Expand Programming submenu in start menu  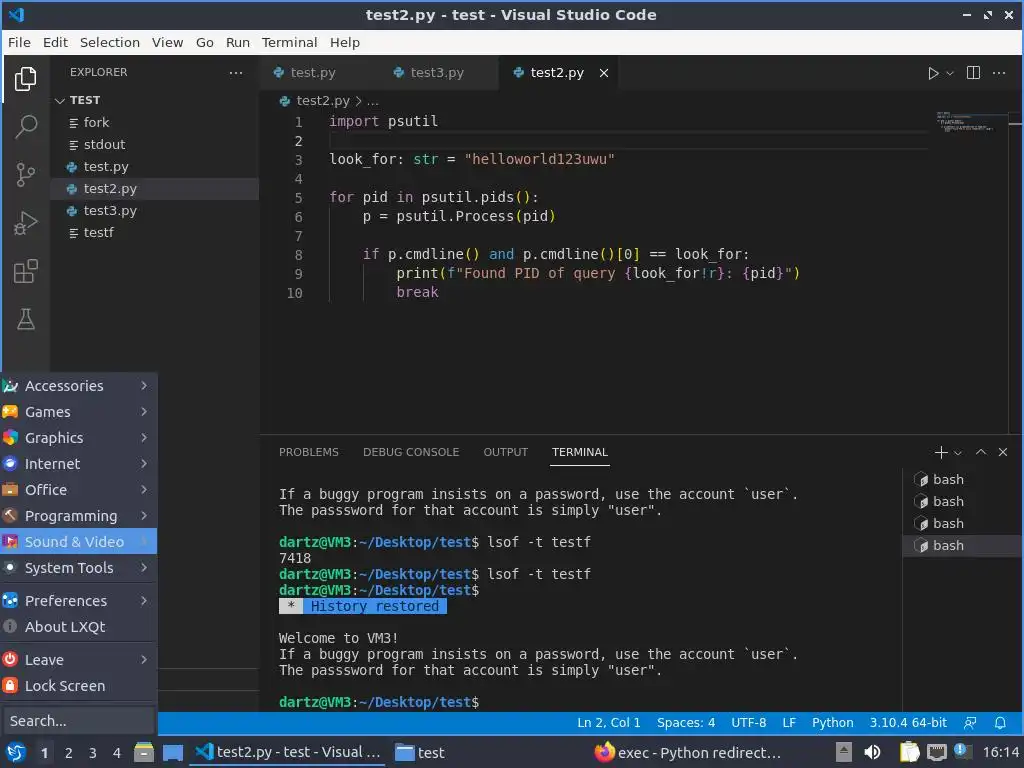click(78, 516)
